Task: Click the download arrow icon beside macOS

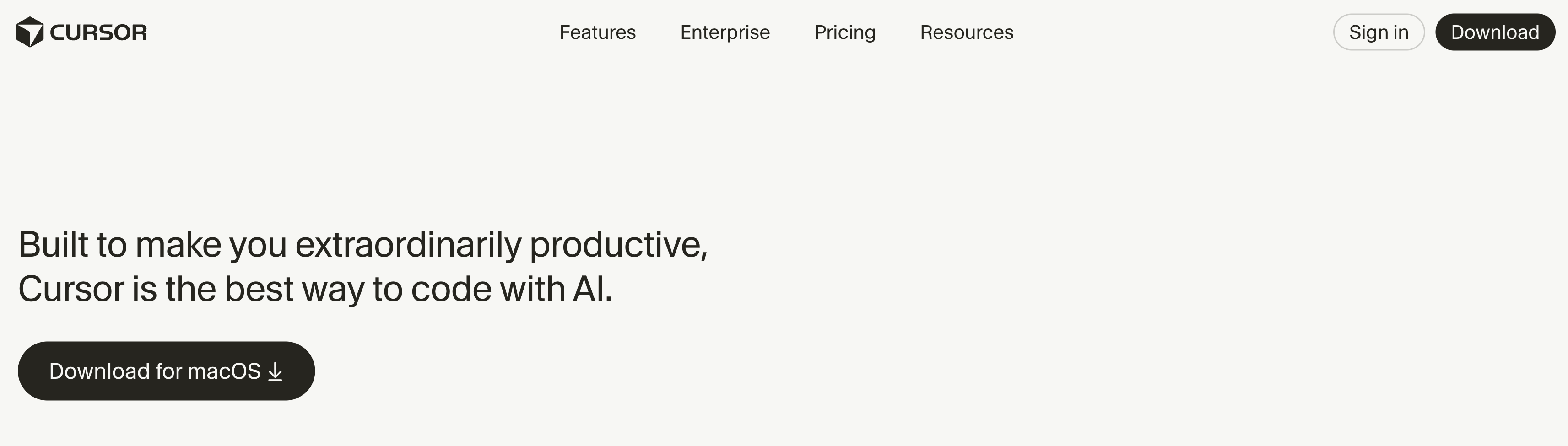Action: point(275,371)
